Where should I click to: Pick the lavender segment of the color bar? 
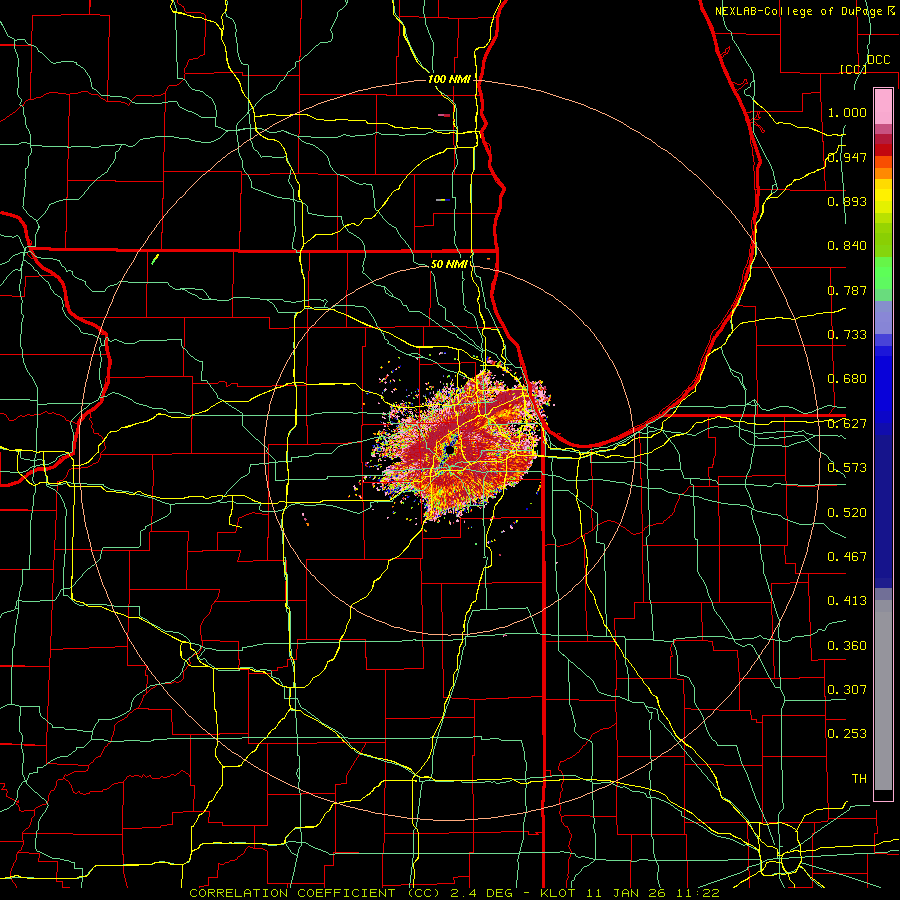(x=883, y=318)
